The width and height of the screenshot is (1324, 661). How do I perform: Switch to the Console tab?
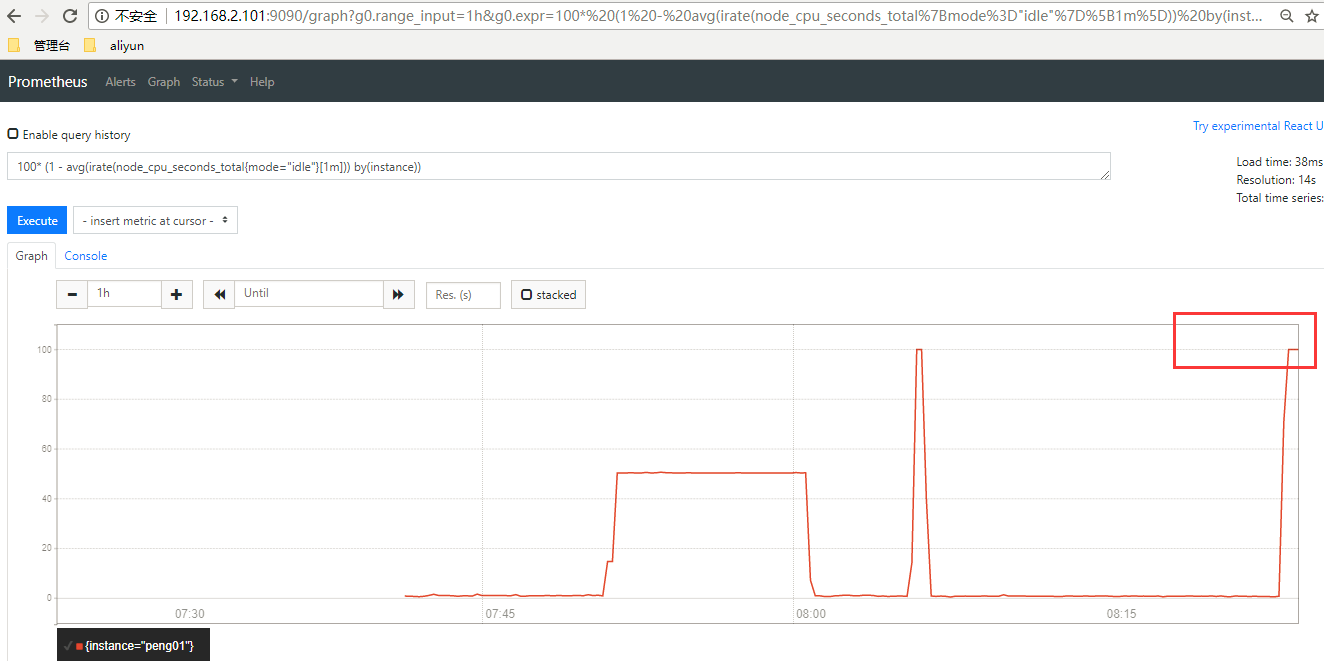point(86,256)
